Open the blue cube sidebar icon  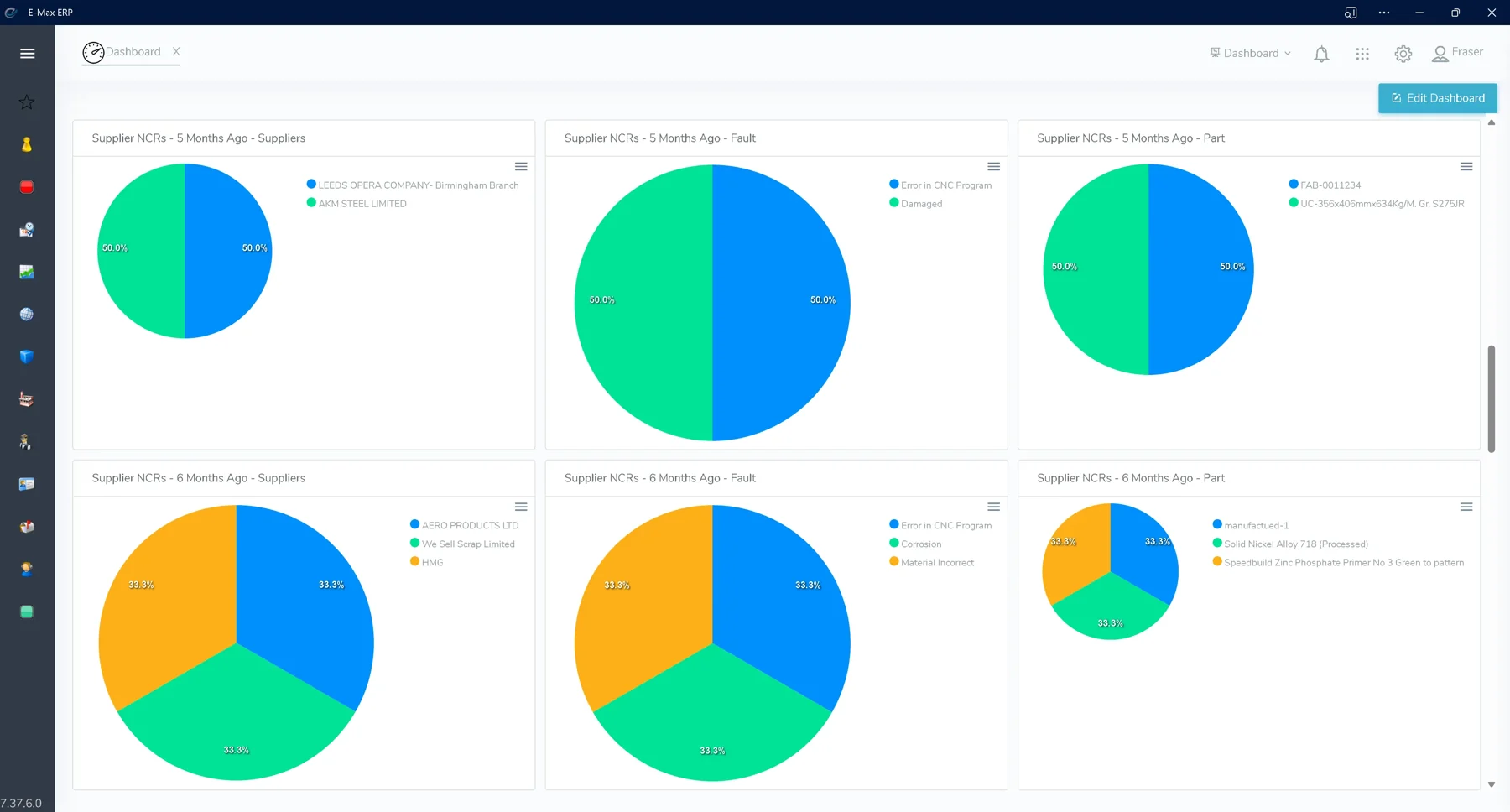(x=27, y=357)
